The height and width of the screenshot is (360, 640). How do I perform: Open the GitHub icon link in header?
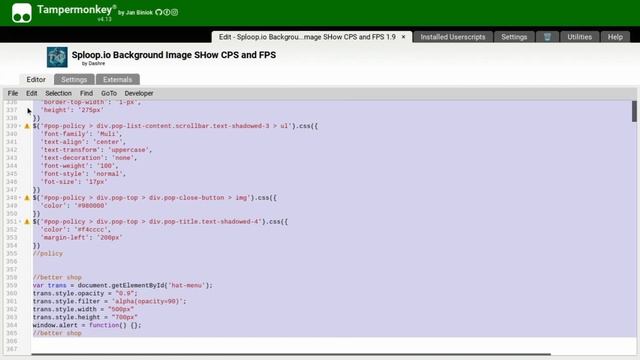(x=159, y=12)
